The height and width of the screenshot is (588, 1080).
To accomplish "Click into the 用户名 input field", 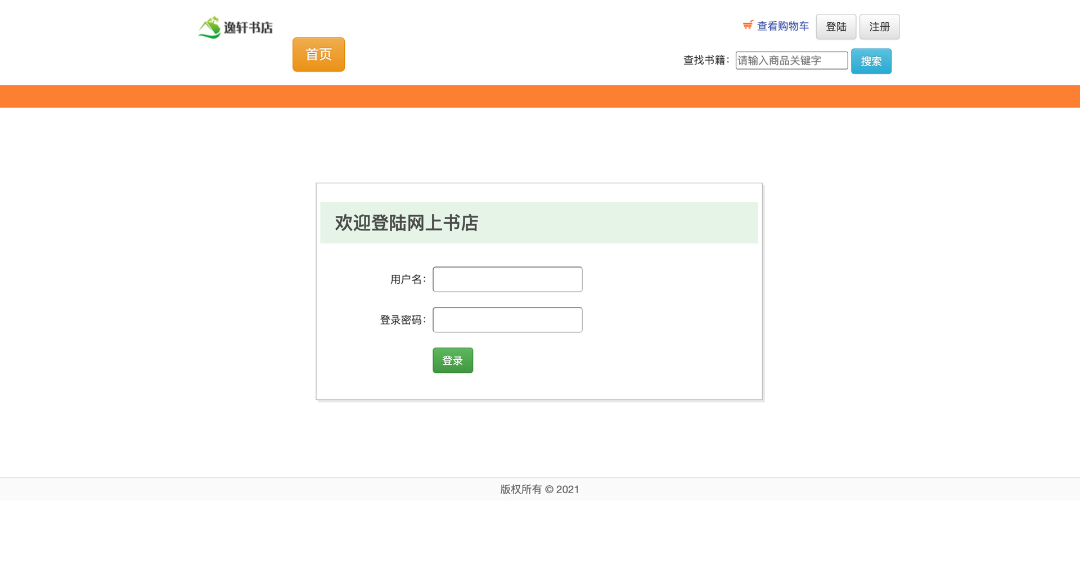I will click(x=507, y=280).
